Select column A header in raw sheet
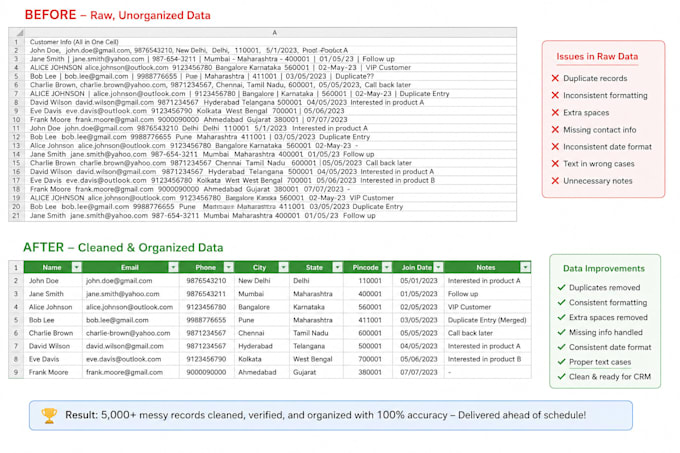The height and width of the screenshot is (453, 680). point(274,33)
